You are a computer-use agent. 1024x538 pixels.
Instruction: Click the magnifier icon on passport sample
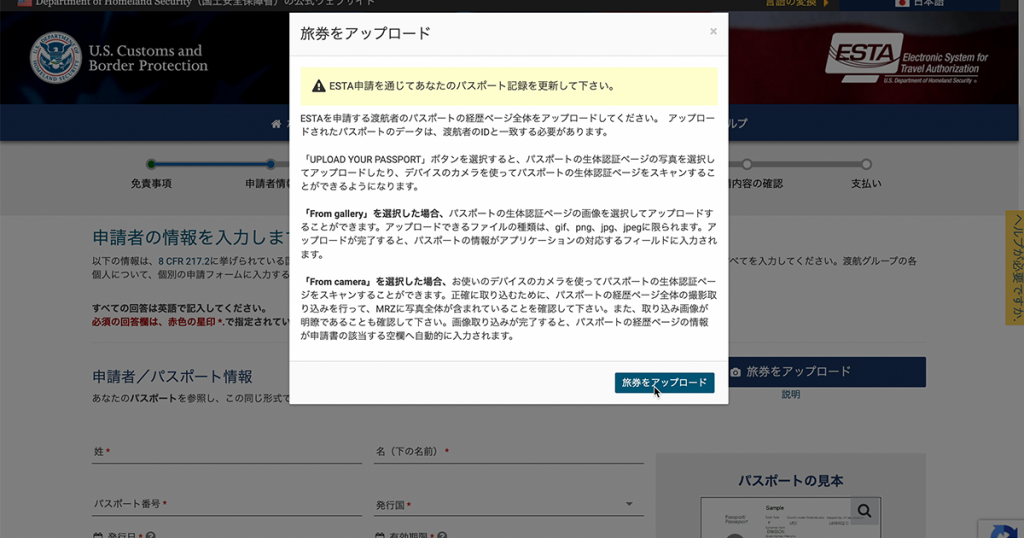click(x=864, y=511)
